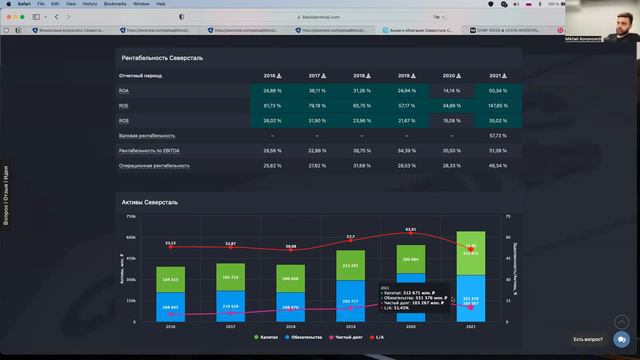The width and height of the screenshot is (640, 360).
Task: Click the ROS row label
Action: click(124, 121)
